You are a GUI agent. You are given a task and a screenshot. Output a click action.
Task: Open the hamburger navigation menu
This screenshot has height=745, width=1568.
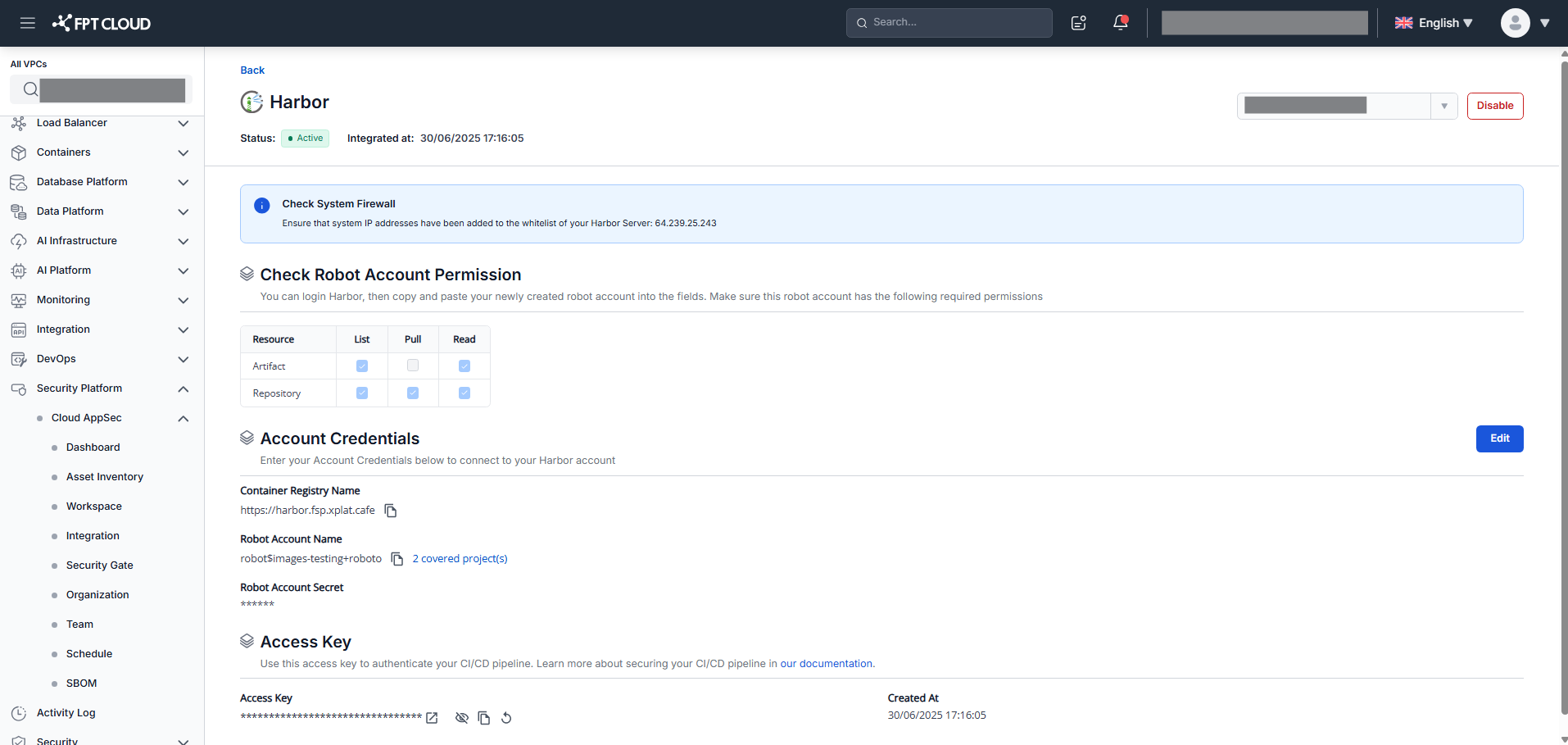tap(28, 23)
